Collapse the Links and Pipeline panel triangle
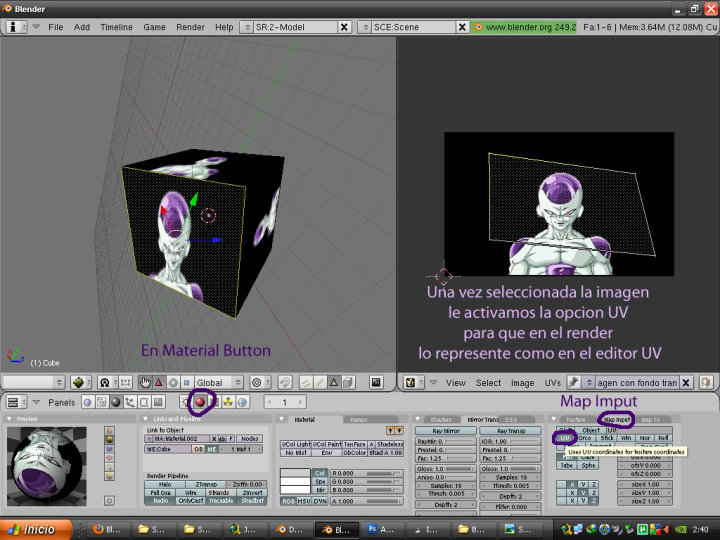The height and width of the screenshot is (540, 720). (145, 419)
